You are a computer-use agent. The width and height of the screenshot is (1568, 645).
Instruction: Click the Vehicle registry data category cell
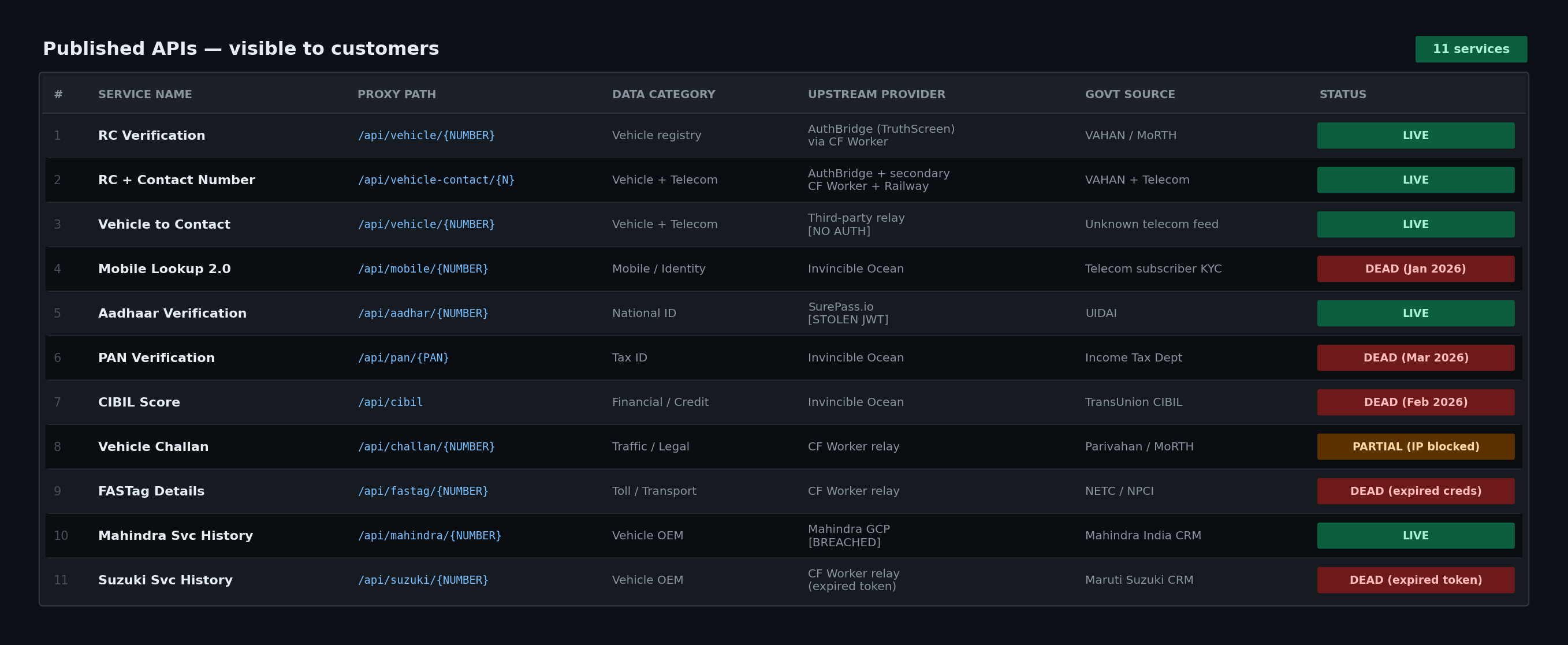pyautogui.click(x=657, y=136)
